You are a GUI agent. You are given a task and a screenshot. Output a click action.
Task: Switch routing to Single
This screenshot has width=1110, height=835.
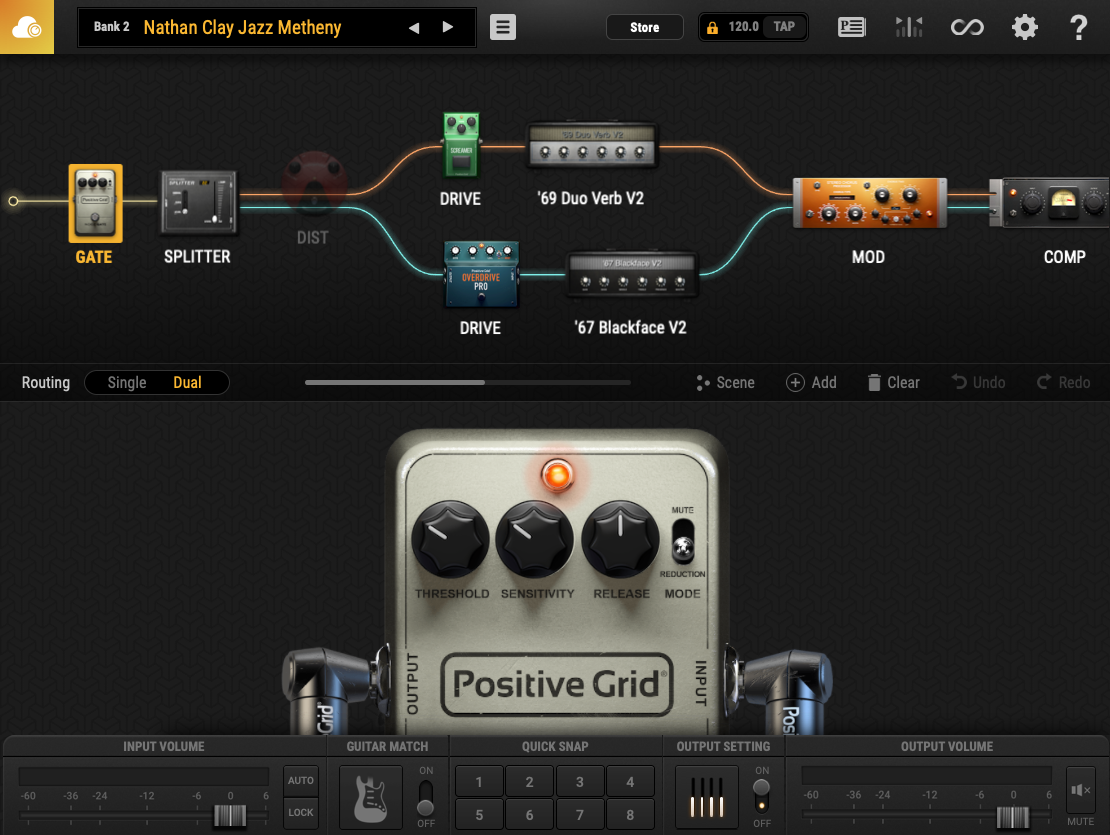pos(127,383)
